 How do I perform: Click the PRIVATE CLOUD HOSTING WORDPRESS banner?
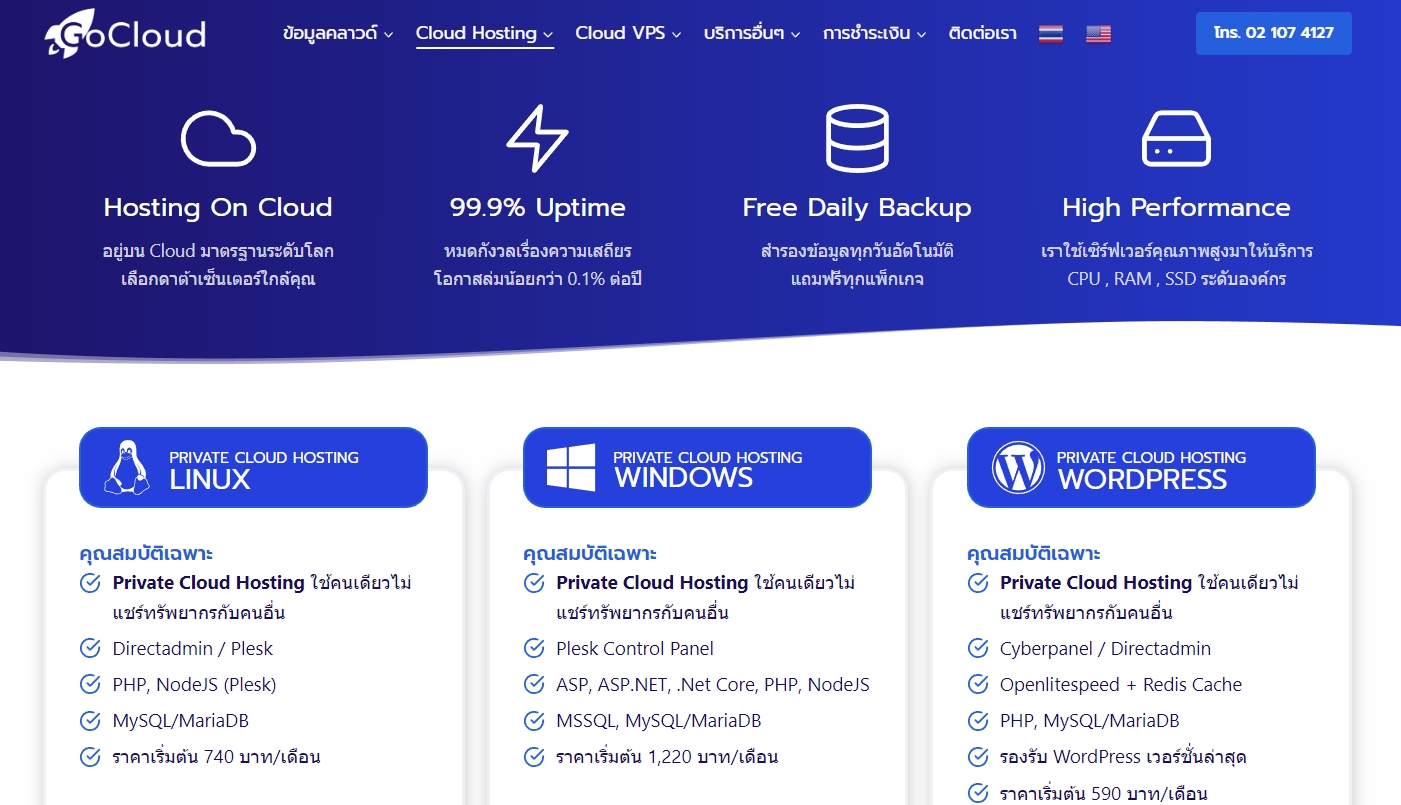[x=1141, y=467]
